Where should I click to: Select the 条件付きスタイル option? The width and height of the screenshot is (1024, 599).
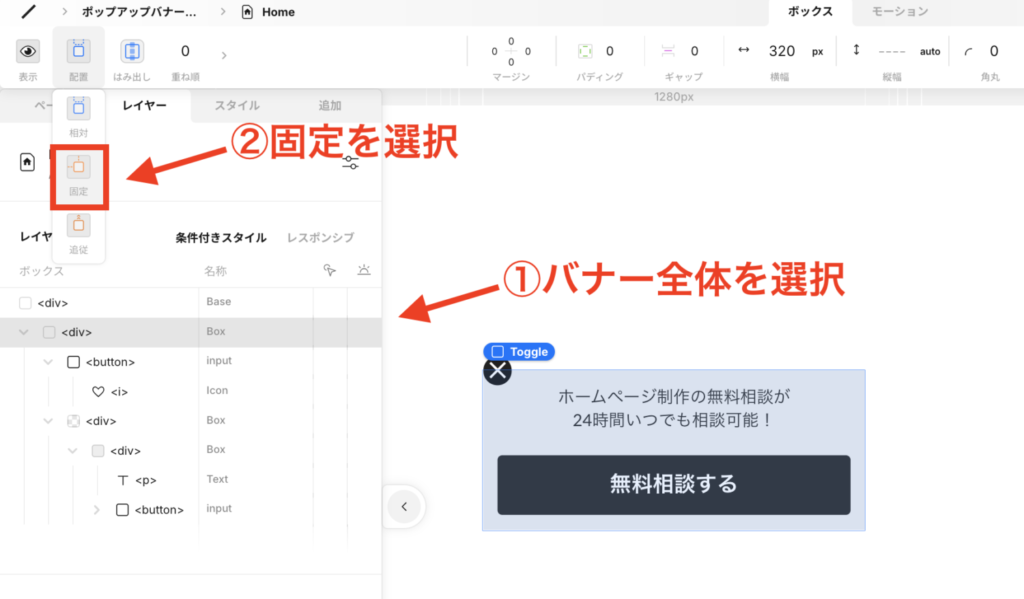221,238
